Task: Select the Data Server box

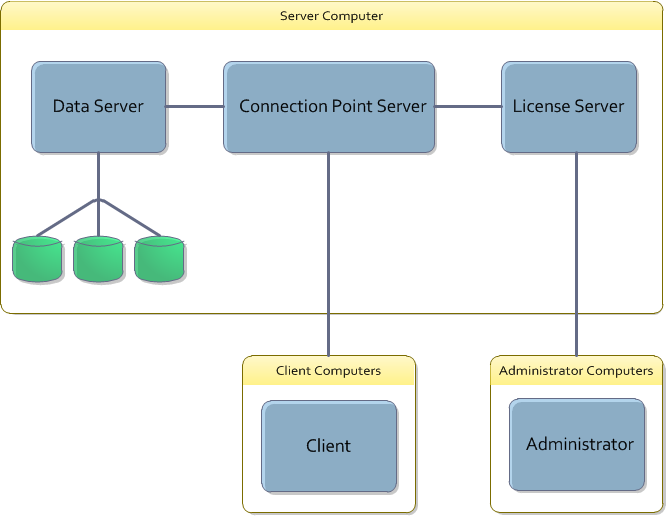Action: pos(99,107)
